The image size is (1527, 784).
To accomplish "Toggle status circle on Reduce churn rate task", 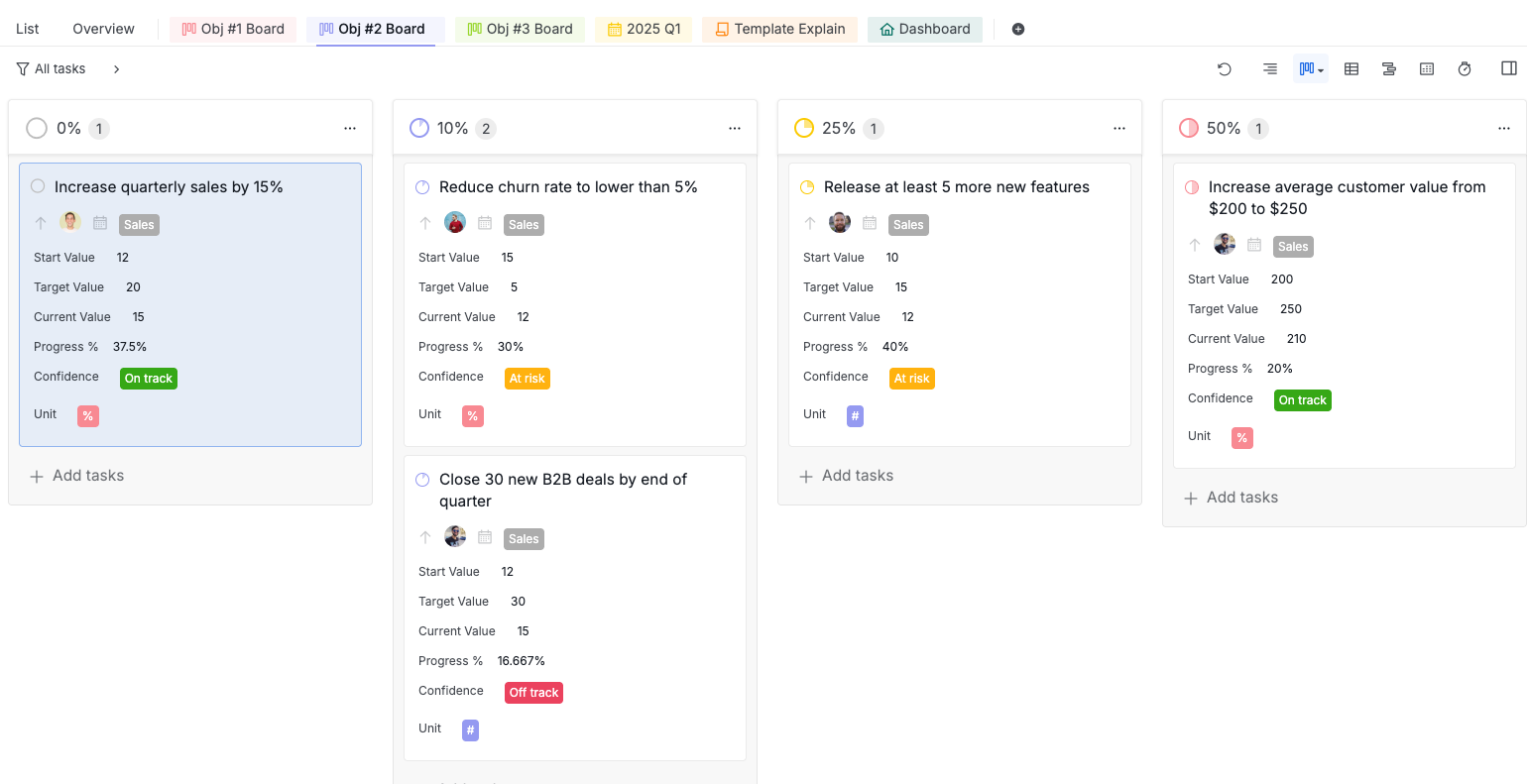I will tap(422, 186).
